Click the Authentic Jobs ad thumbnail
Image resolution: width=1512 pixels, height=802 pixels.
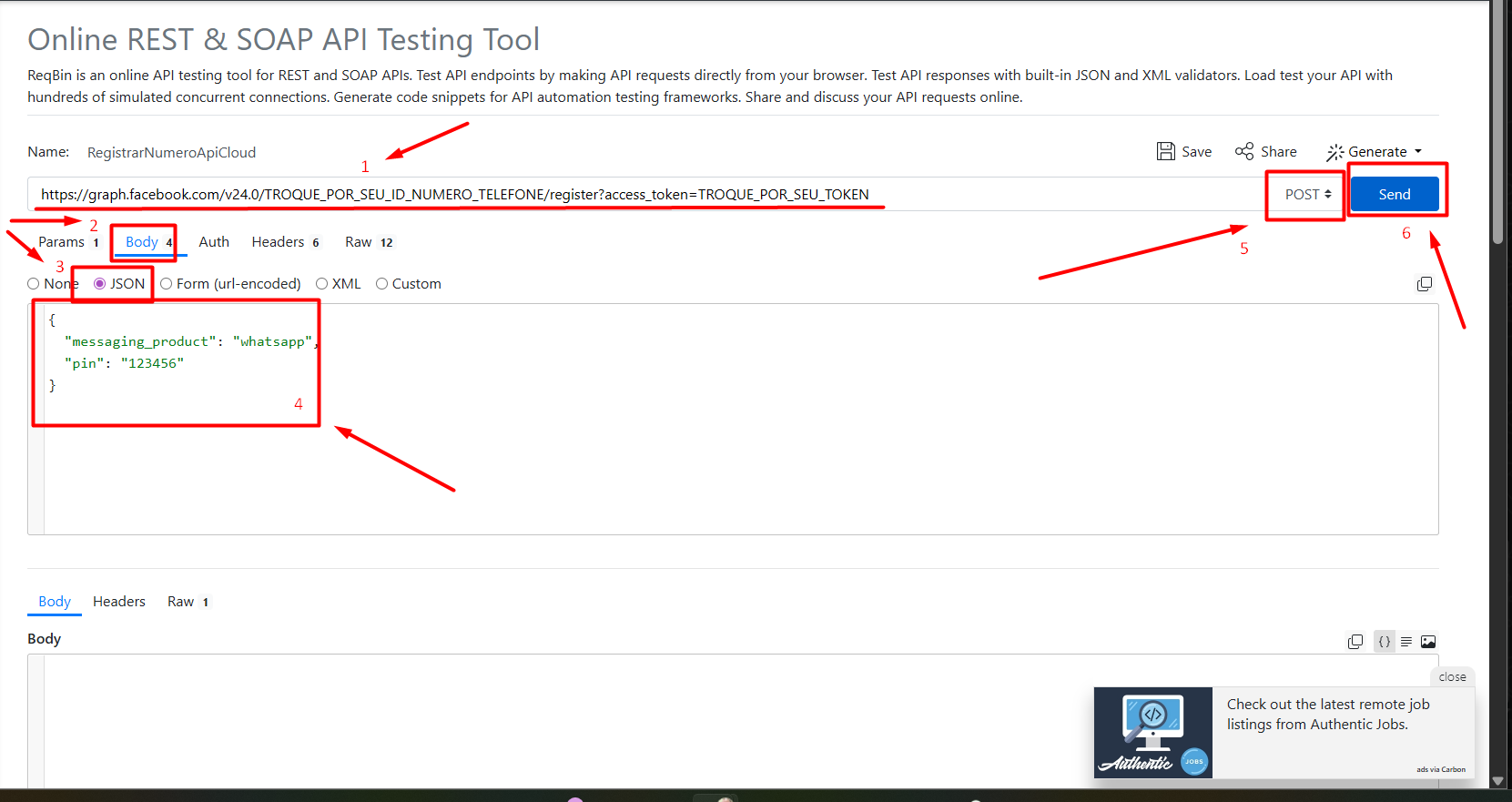pyautogui.click(x=1153, y=733)
